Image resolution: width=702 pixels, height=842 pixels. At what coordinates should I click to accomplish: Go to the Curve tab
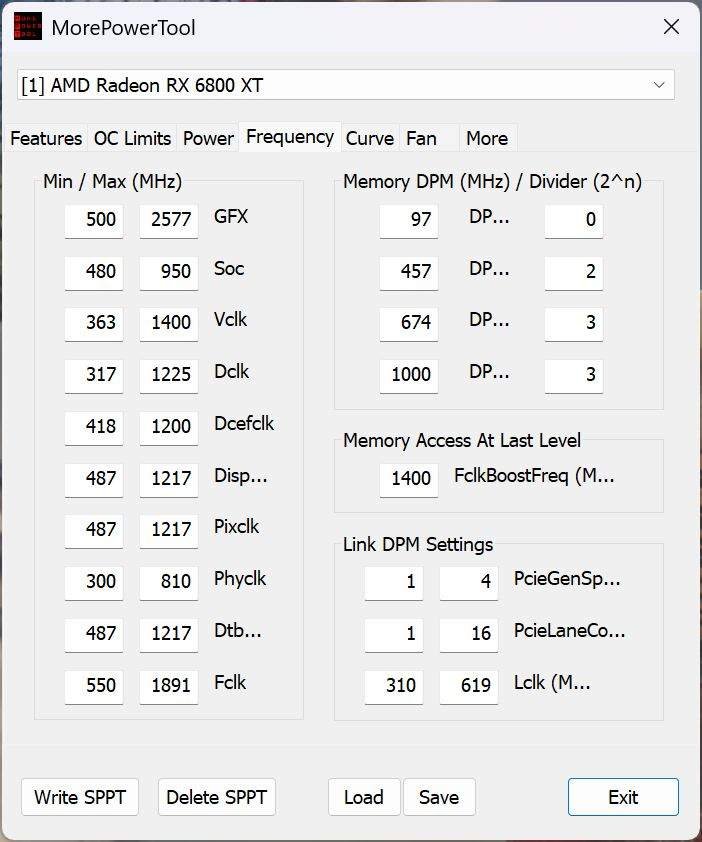tap(369, 138)
